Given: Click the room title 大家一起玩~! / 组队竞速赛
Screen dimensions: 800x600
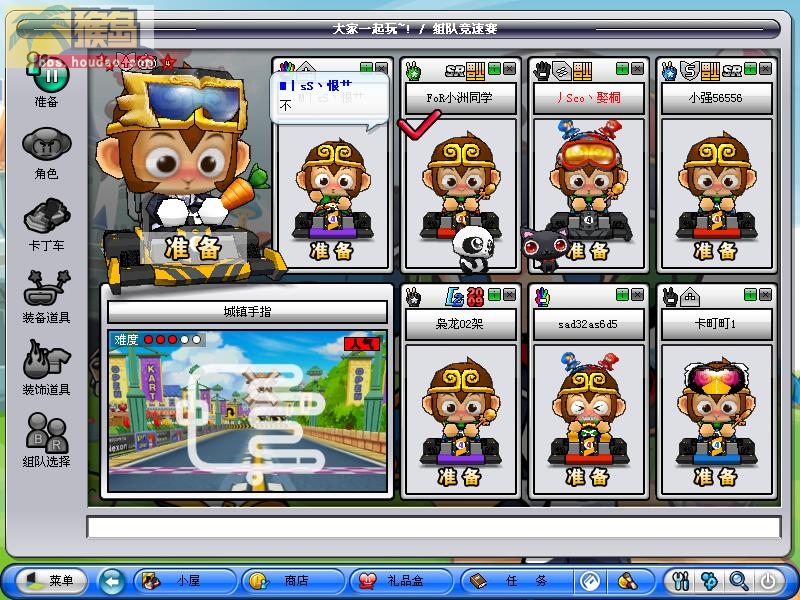Looking at the screenshot, I should [x=414, y=29].
